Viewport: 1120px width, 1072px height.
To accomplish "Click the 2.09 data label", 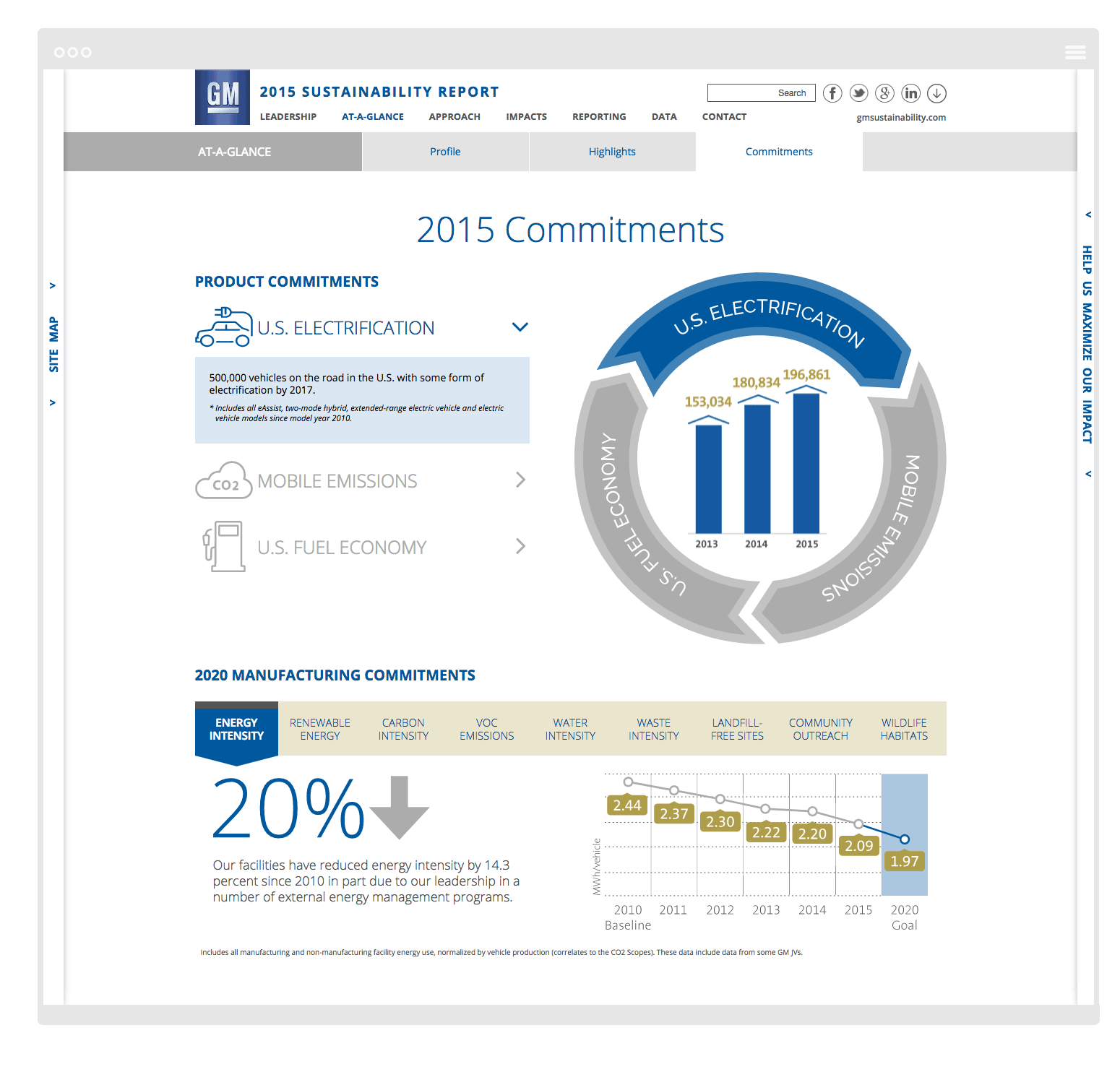I will pyautogui.click(x=859, y=845).
